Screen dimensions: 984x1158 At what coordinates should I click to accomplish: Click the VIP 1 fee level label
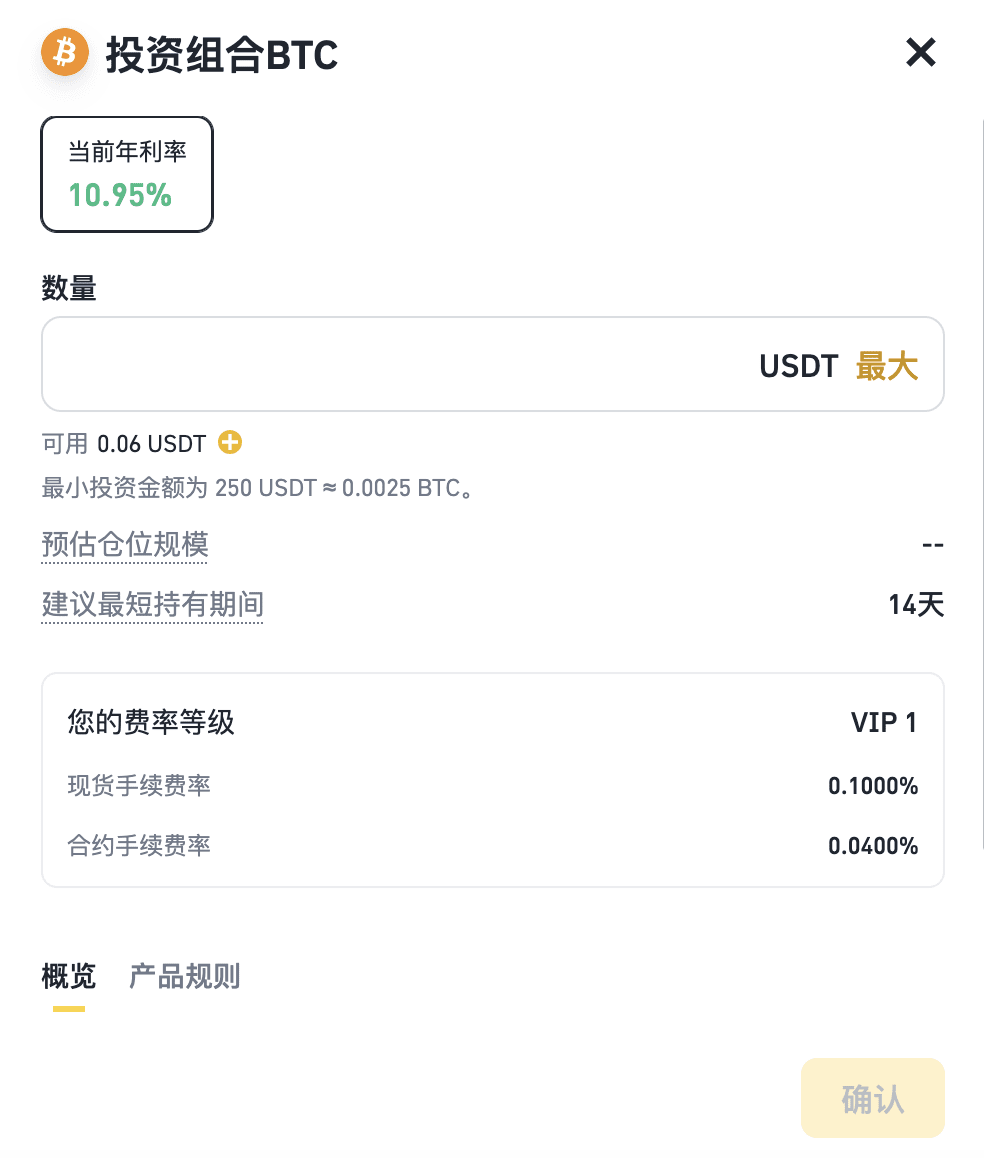[x=883, y=722]
